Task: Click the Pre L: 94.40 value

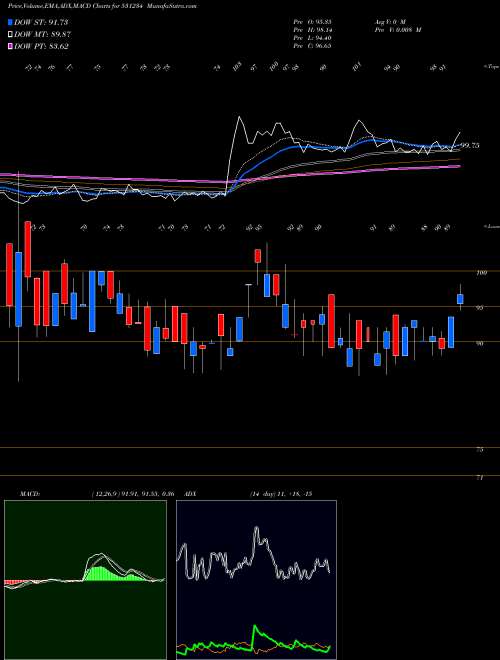Action: (x=312, y=38)
